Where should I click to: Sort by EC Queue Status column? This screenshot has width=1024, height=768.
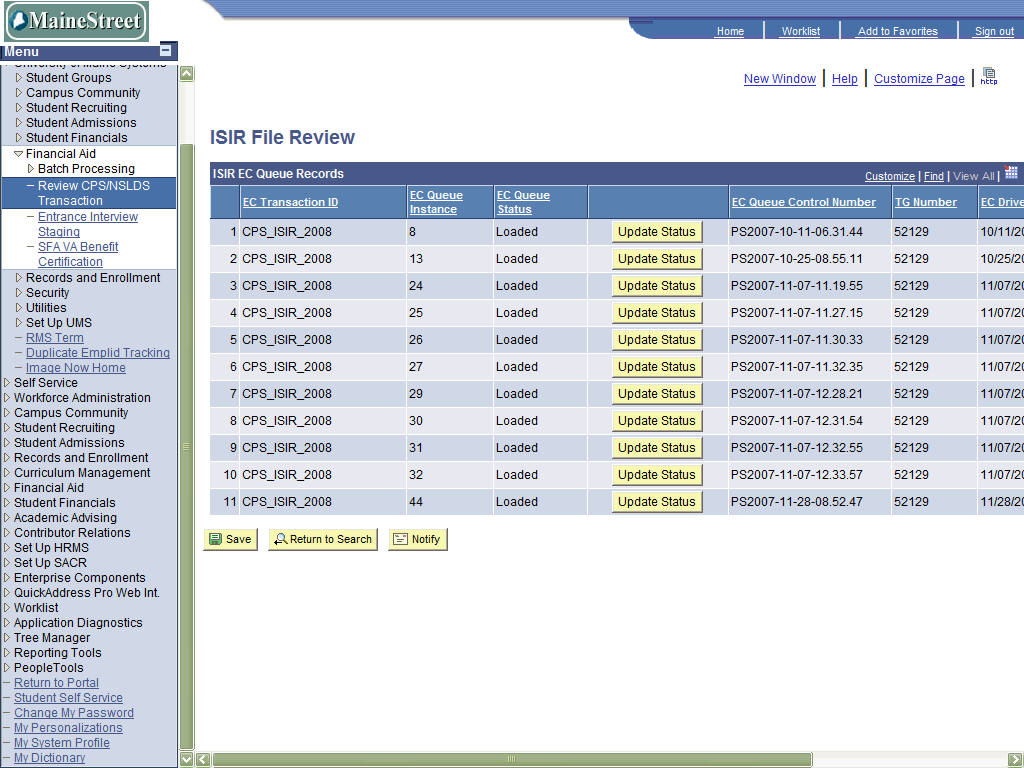[522, 202]
